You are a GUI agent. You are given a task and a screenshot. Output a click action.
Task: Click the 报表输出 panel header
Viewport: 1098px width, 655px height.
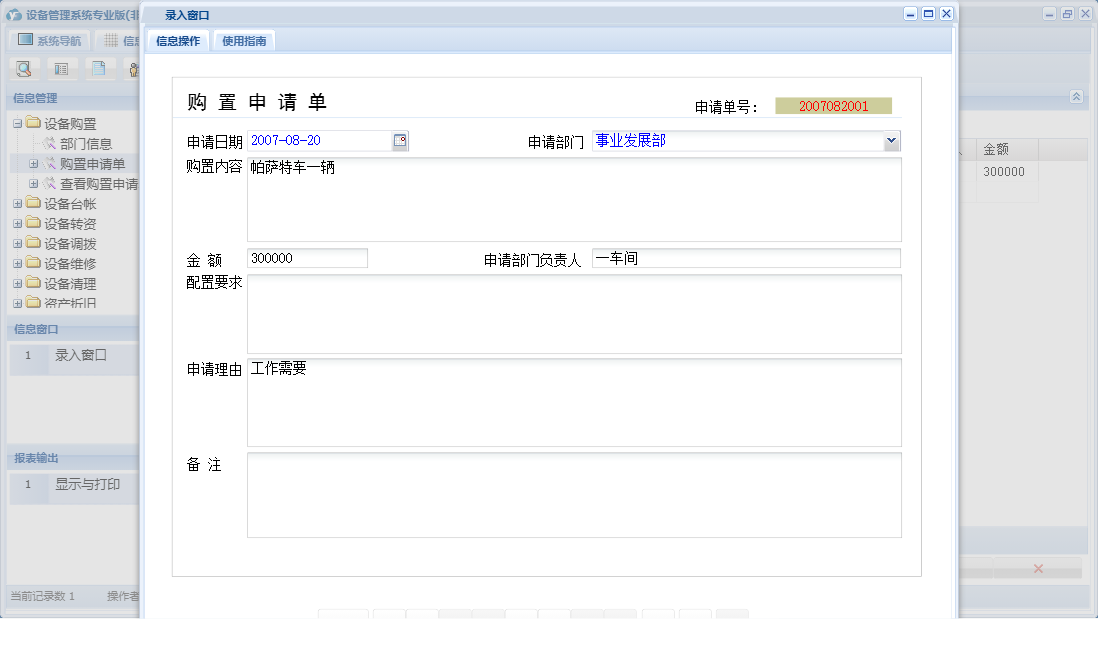(x=74, y=457)
